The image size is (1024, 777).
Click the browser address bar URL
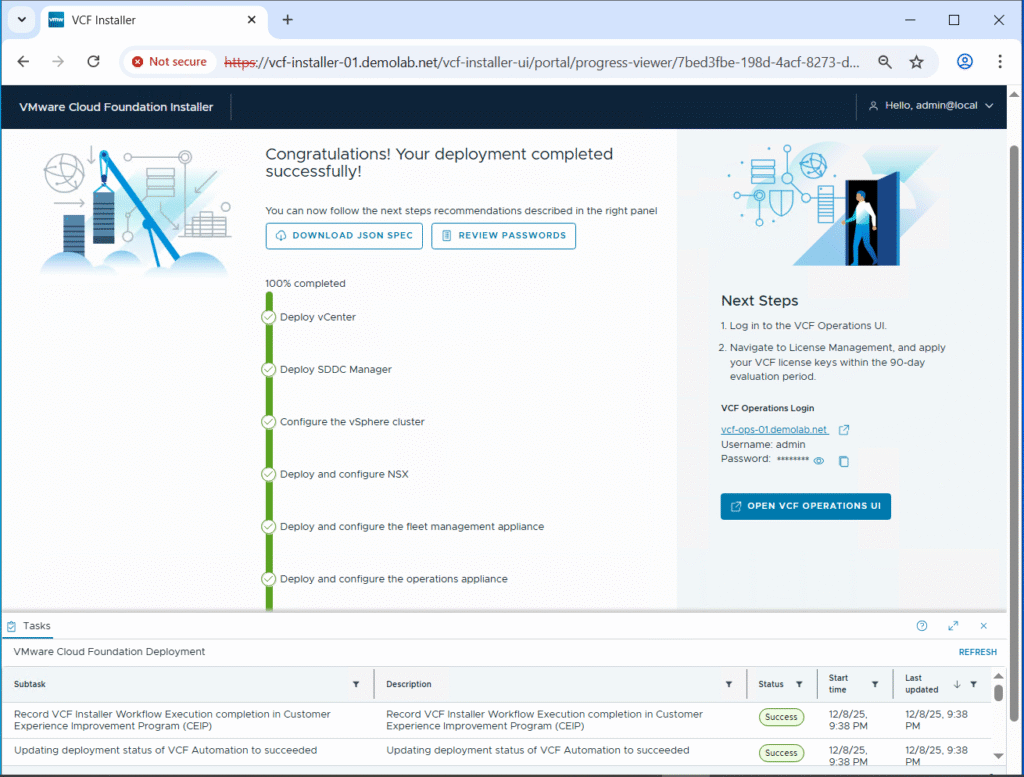coord(540,62)
